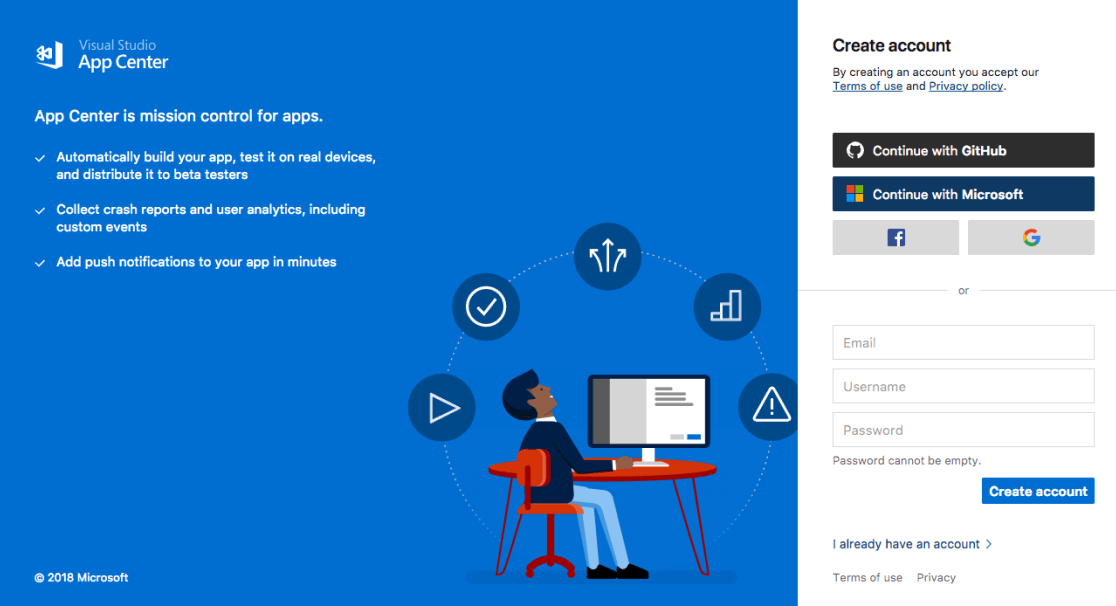Image resolution: width=1116 pixels, height=606 pixels.
Task: Open the Privacy footer link
Action: pos(936,577)
